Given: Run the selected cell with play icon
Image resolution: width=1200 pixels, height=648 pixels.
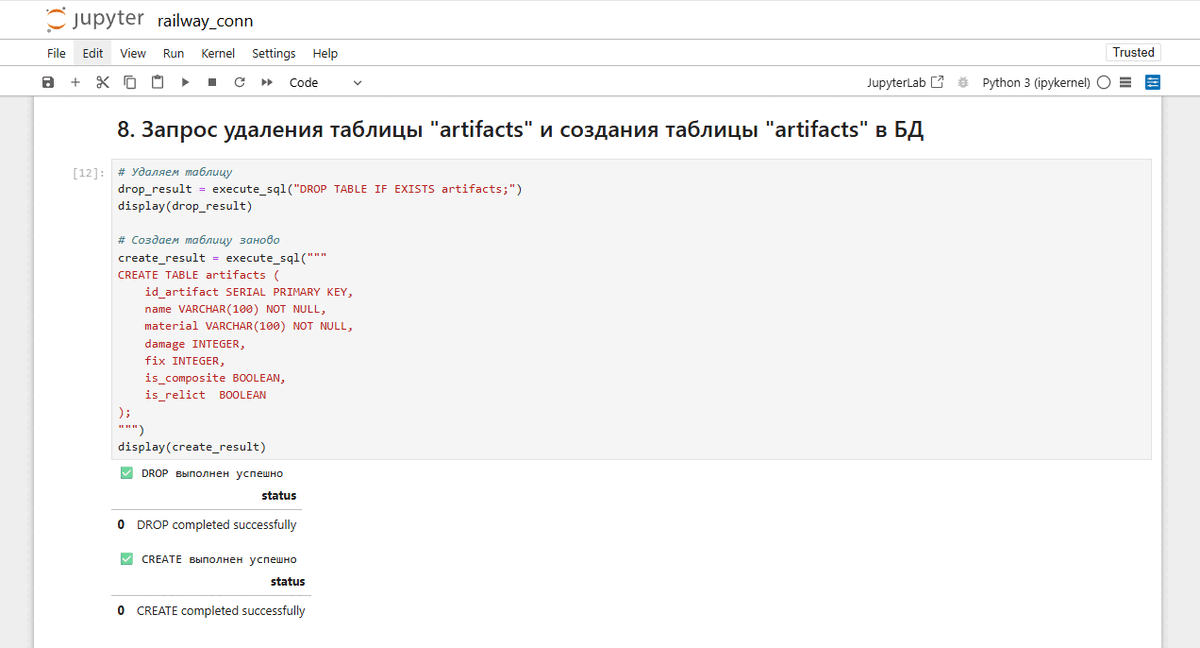Looking at the screenshot, I should click(x=185, y=83).
